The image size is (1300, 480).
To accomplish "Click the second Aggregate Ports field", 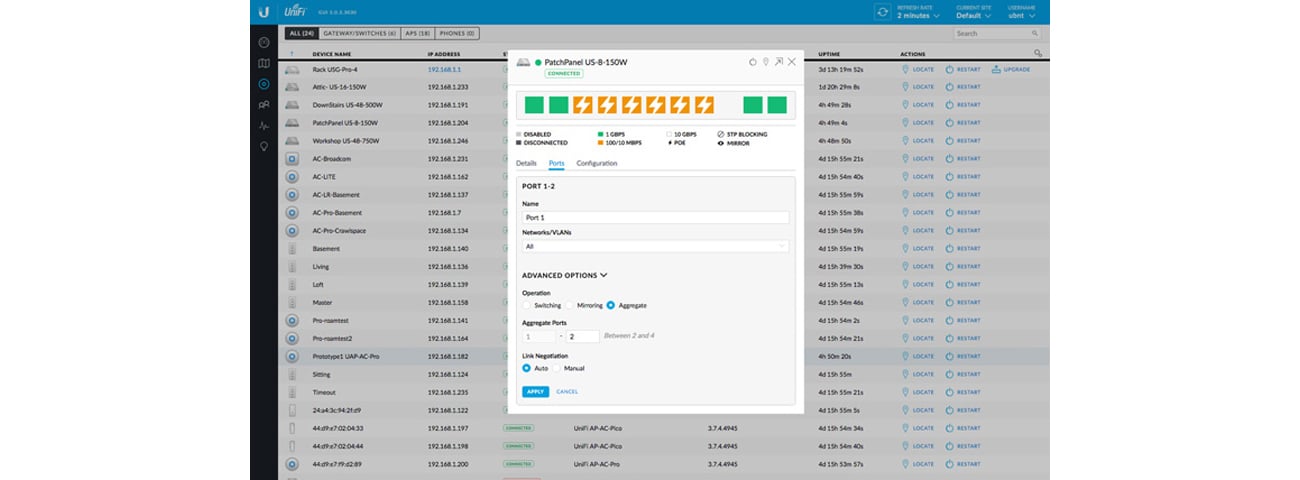I will pyautogui.click(x=584, y=337).
